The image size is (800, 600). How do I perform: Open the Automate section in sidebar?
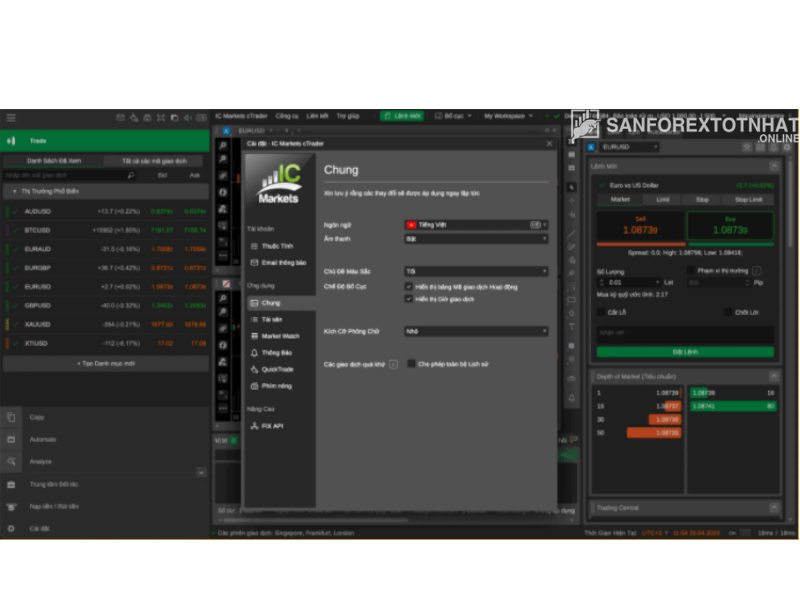coord(105,439)
